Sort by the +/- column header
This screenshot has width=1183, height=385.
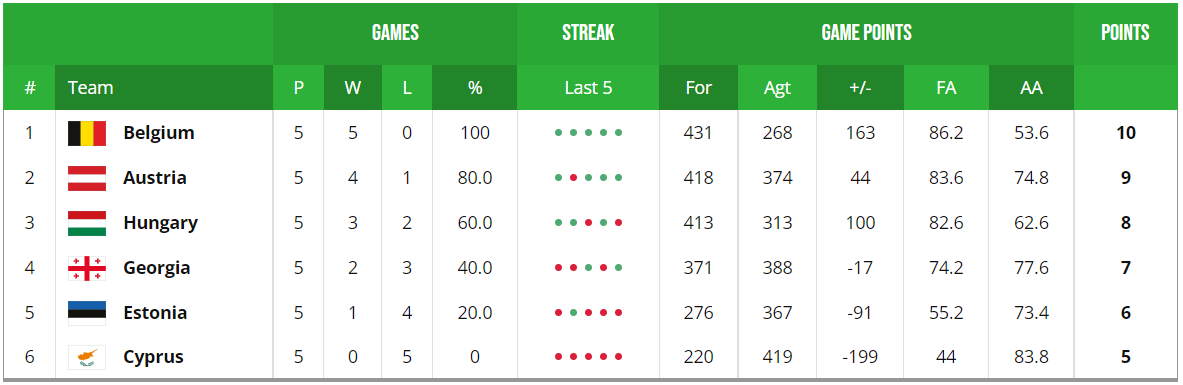point(860,88)
